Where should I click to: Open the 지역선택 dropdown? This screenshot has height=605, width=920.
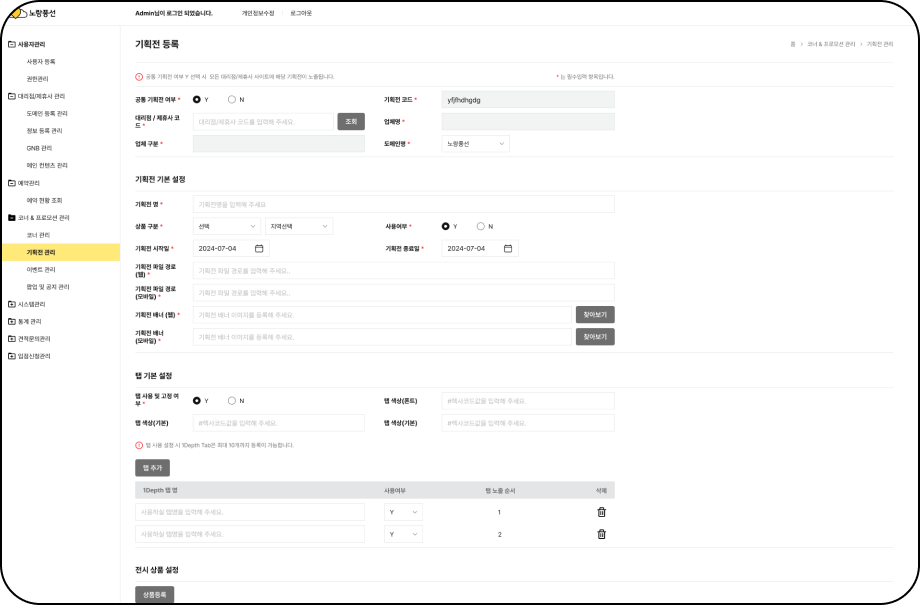[x=298, y=227]
